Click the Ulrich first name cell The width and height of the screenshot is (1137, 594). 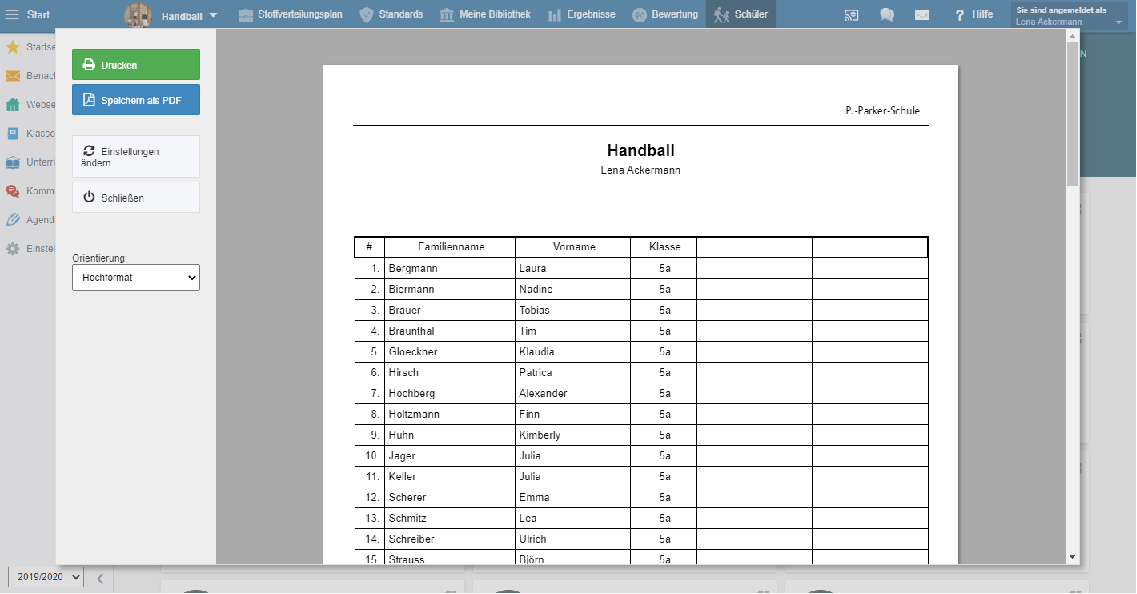tap(573, 540)
